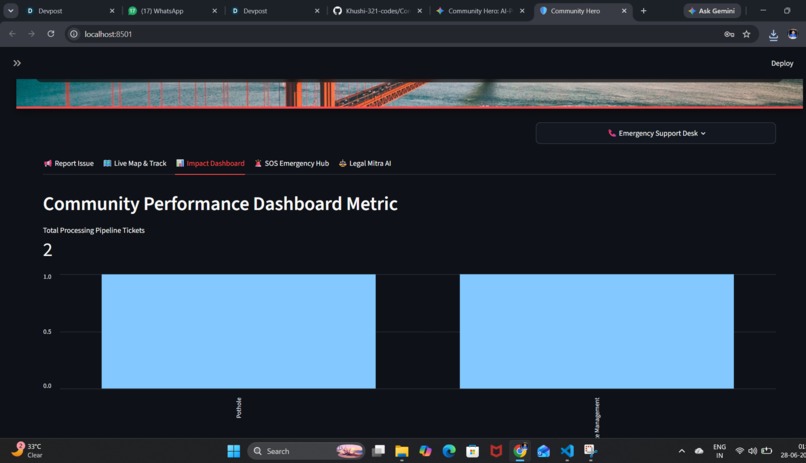This screenshot has width=806, height=463.
Task: Launch Copilot from the taskbar
Action: 425,451
